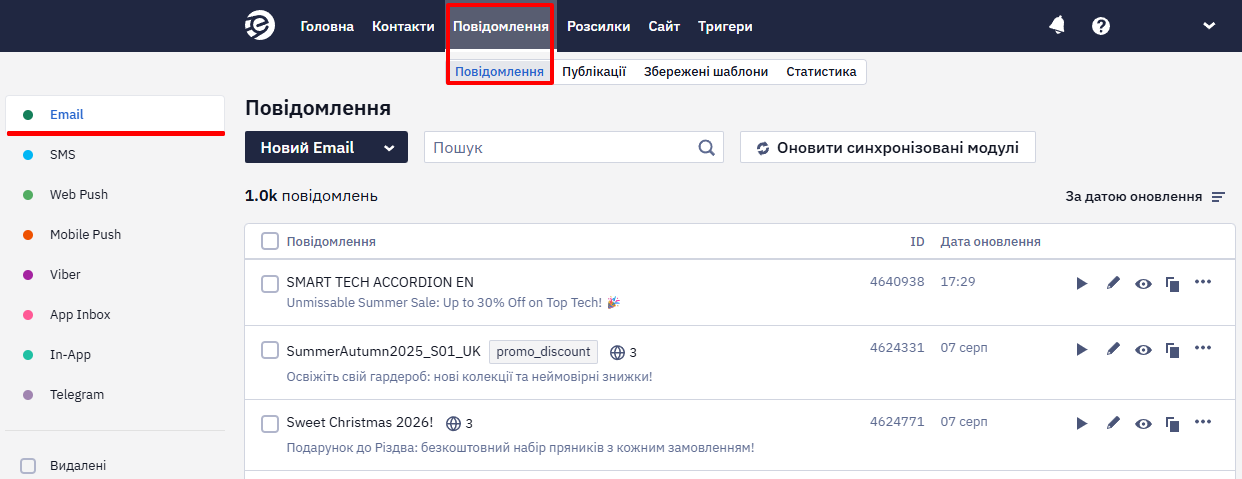The image size is (1242, 479).
Task: Check the Sweet Christmas 2026! row
Action: (x=270, y=424)
